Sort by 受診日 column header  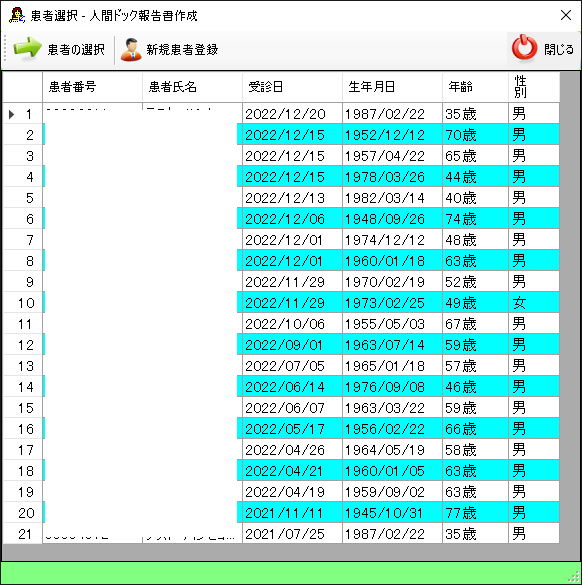[292, 87]
